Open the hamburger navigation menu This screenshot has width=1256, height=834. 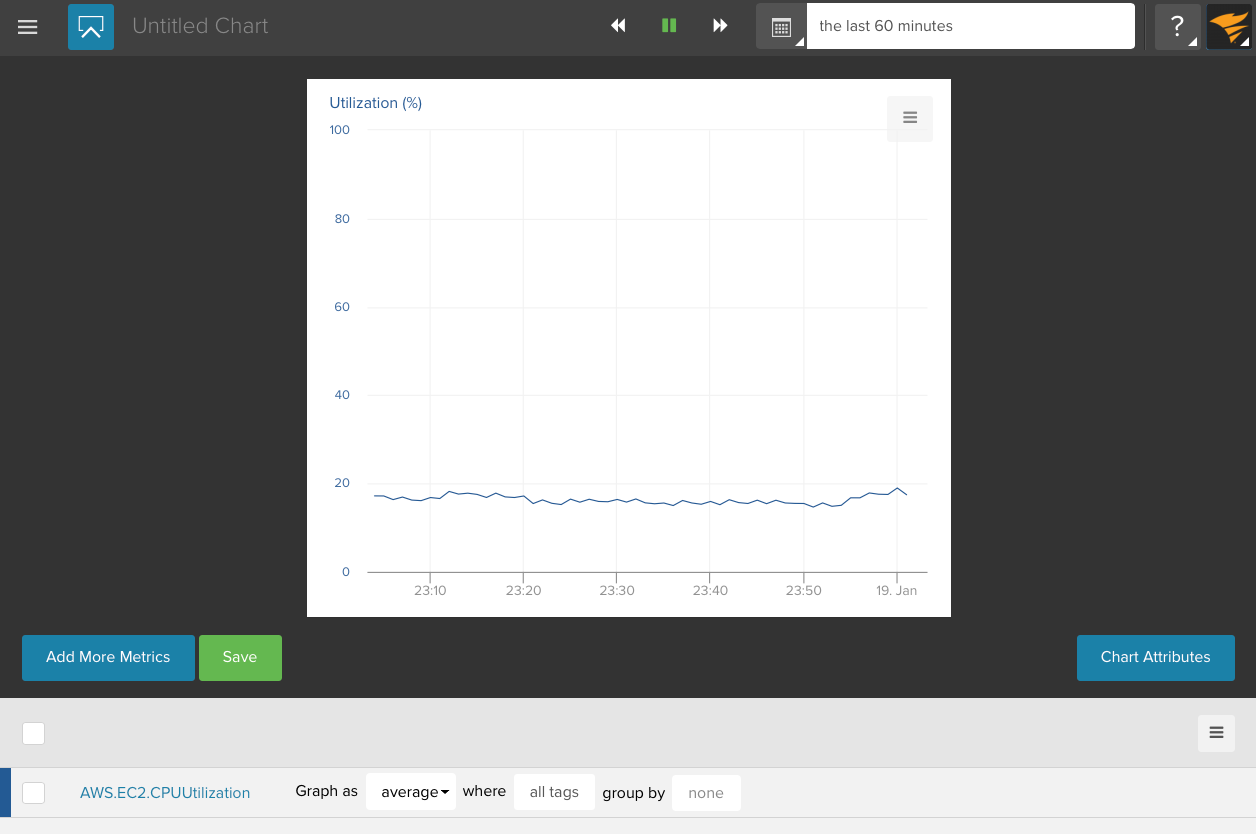pos(28,27)
